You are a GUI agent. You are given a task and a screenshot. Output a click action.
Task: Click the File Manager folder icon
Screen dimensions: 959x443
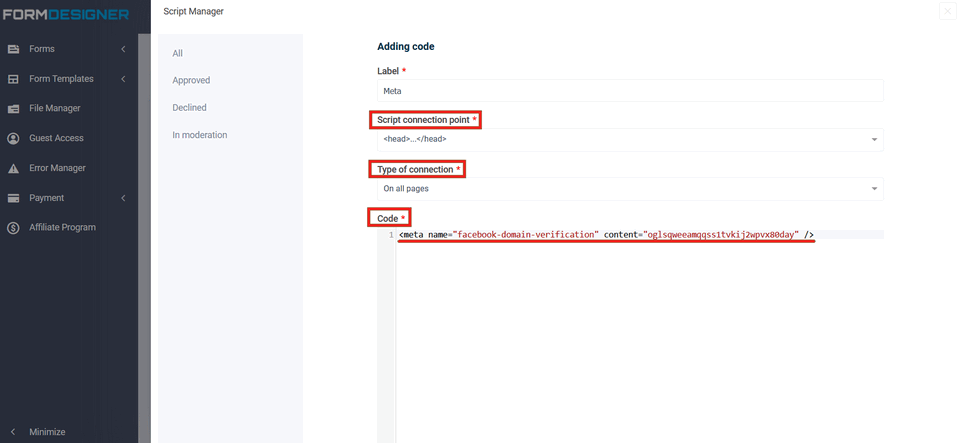[x=13, y=108]
